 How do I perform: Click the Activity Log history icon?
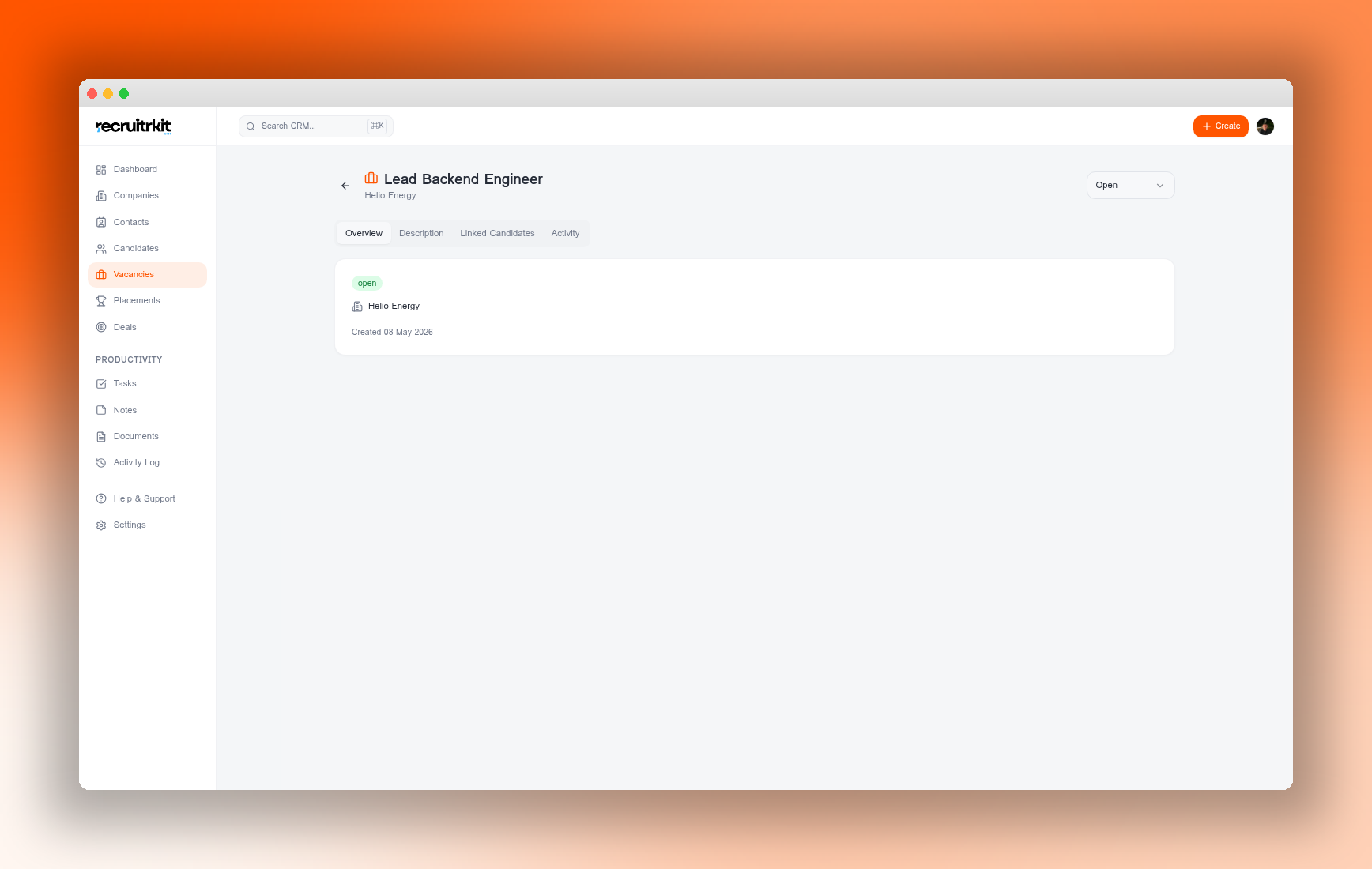(101, 463)
